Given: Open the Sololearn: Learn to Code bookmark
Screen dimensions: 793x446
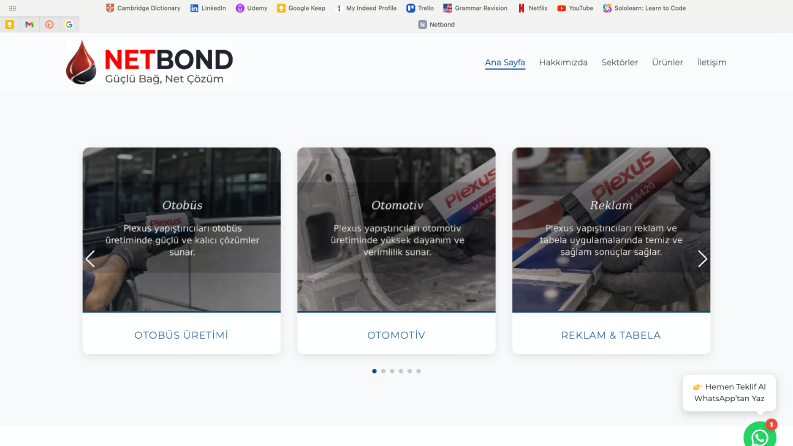Looking at the screenshot, I should pyautogui.click(x=644, y=8).
